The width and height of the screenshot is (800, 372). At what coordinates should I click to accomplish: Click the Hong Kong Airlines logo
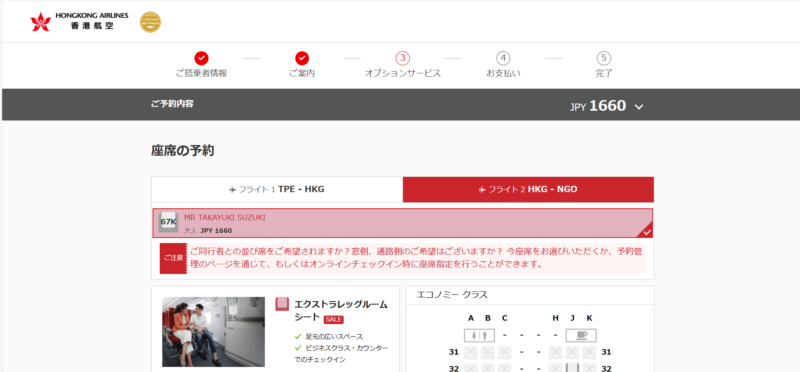pyautogui.click(x=79, y=21)
